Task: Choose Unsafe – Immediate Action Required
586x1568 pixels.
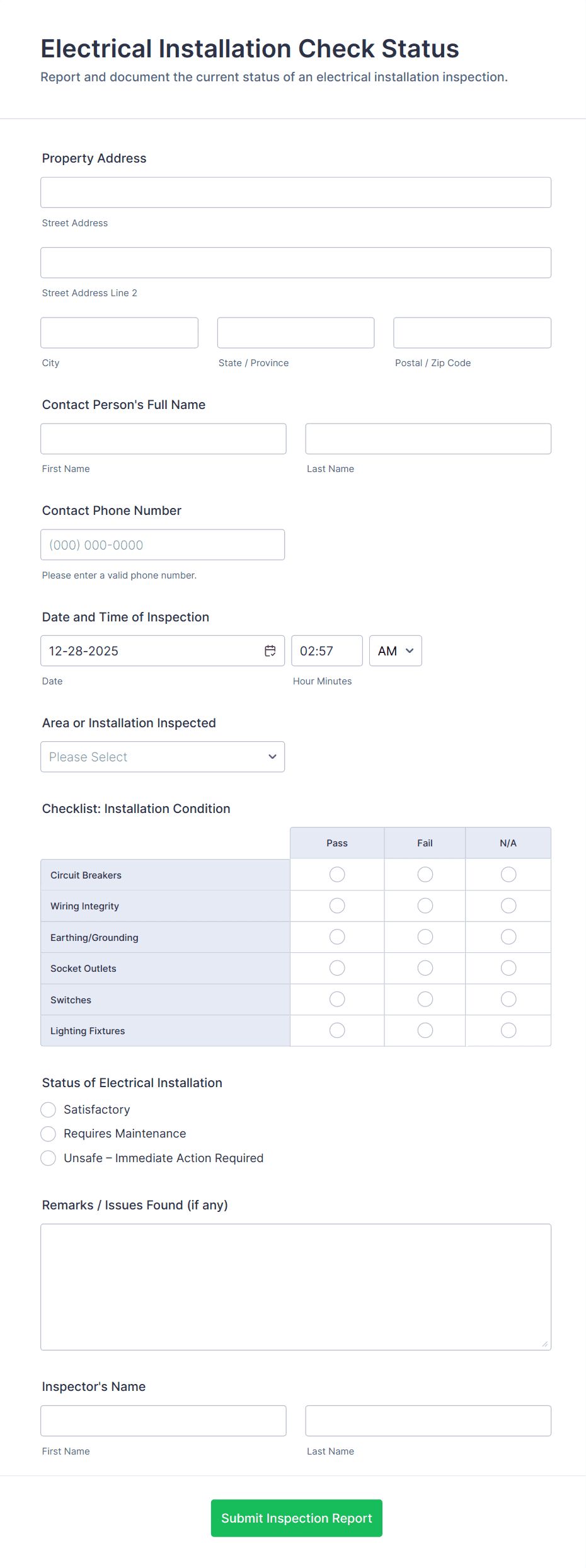Action: pos(48,1158)
